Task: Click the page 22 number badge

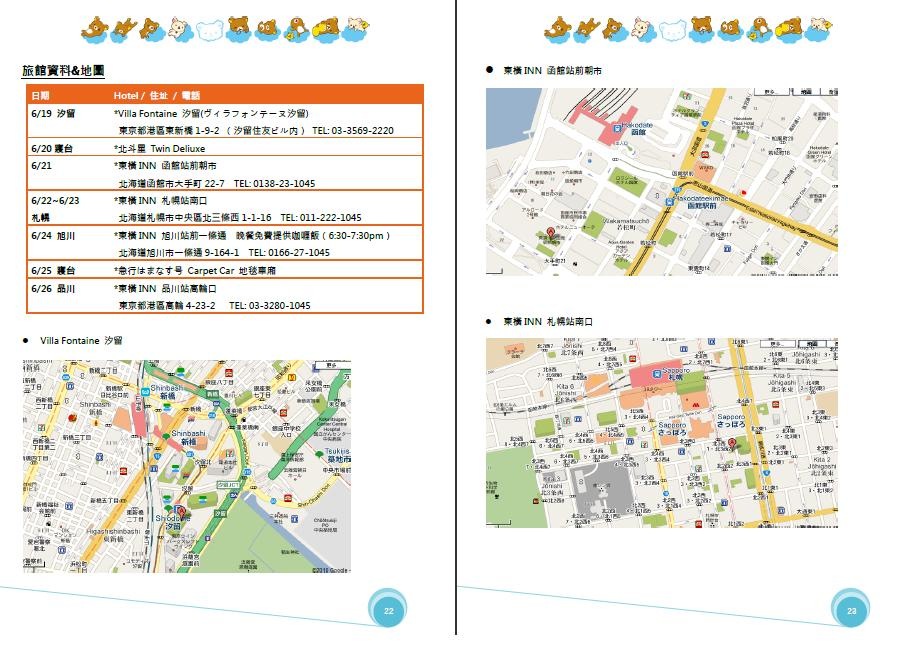Action: click(388, 610)
